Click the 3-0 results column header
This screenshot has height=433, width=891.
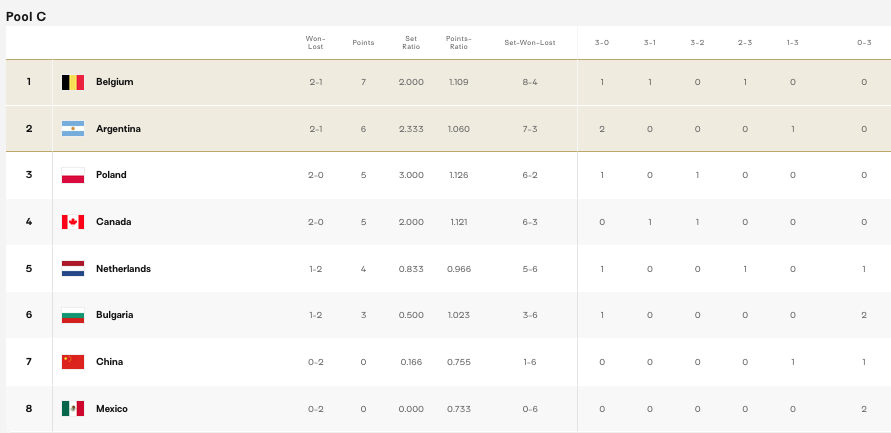(601, 43)
